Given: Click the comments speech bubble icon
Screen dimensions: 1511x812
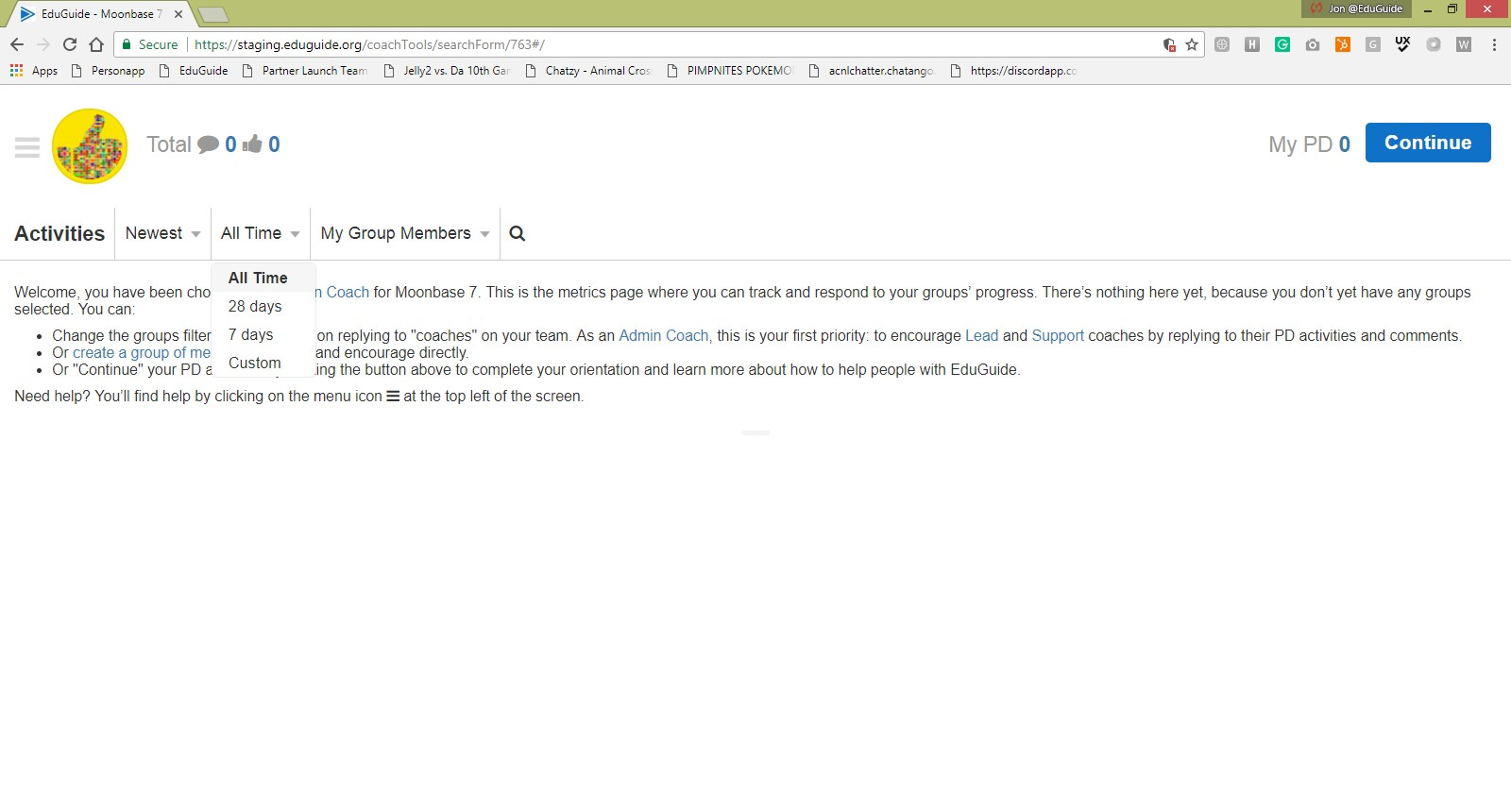Looking at the screenshot, I should coord(208,144).
